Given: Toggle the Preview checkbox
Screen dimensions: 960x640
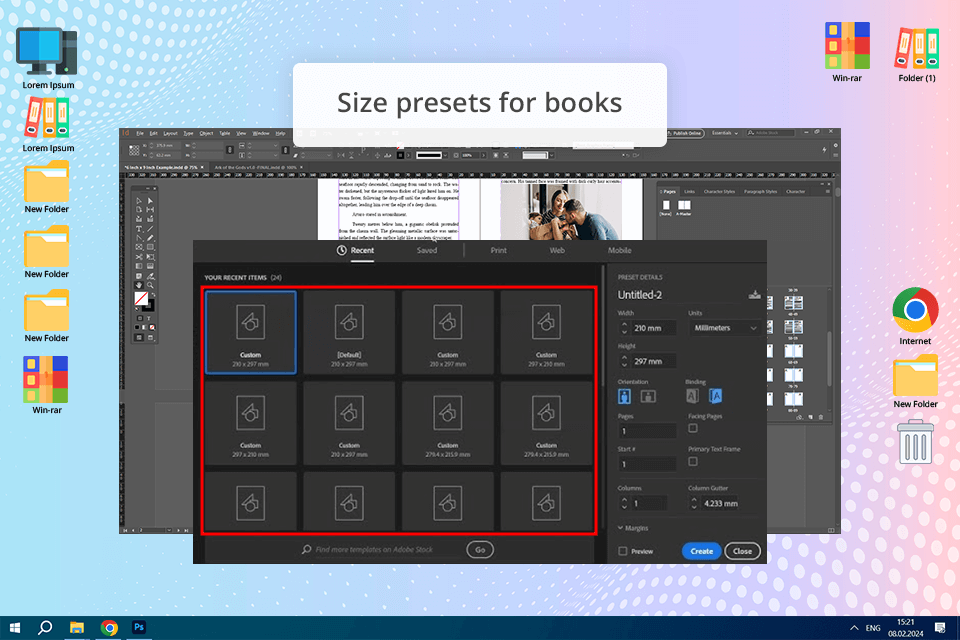Looking at the screenshot, I should click(624, 551).
